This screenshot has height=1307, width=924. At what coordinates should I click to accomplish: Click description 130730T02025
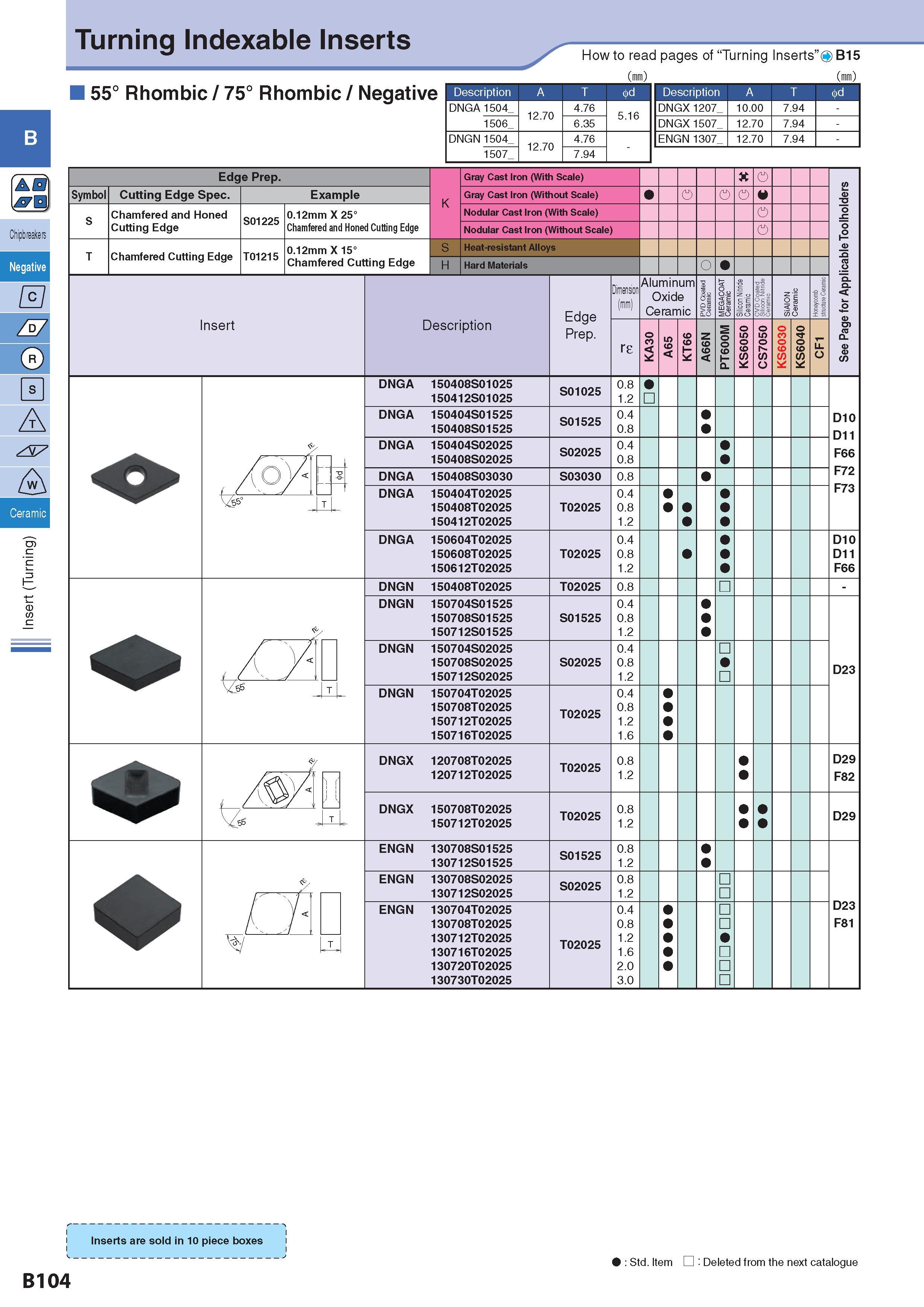click(471, 980)
